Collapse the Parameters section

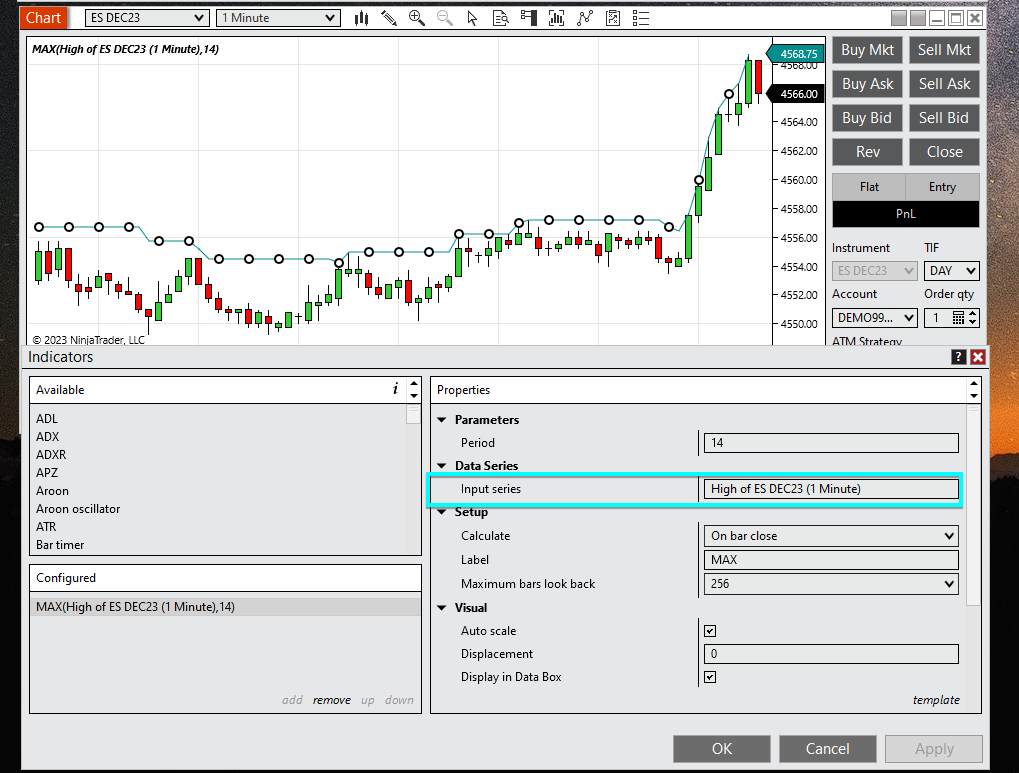click(x=442, y=420)
